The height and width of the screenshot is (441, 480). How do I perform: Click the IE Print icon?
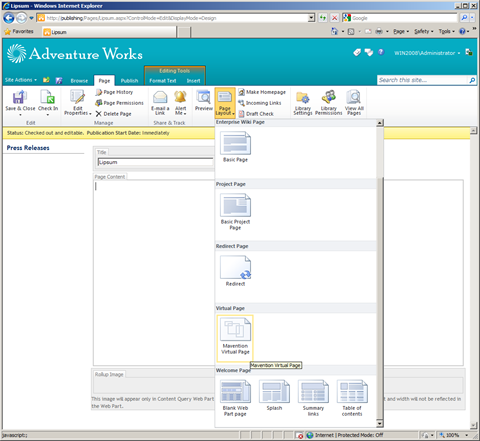click(x=379, y=31)
